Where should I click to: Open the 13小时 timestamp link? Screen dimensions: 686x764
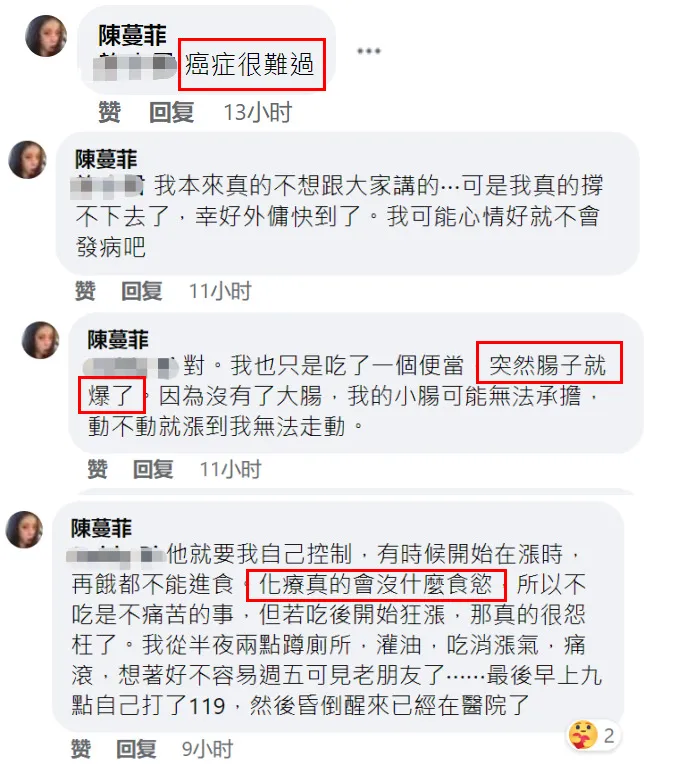click(x=258, y=113)
